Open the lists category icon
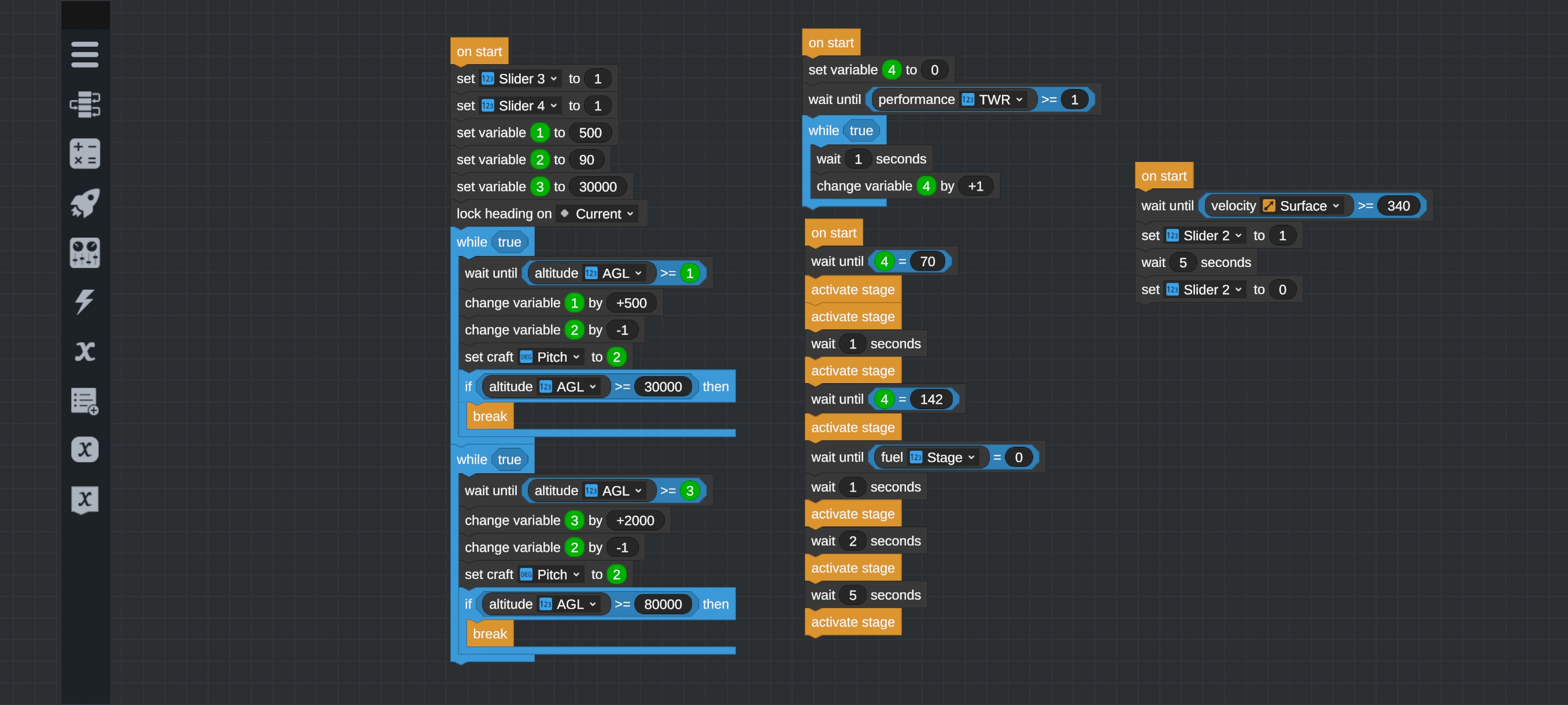This screenshot has width=1568, height=705. (x=84, y=401)
